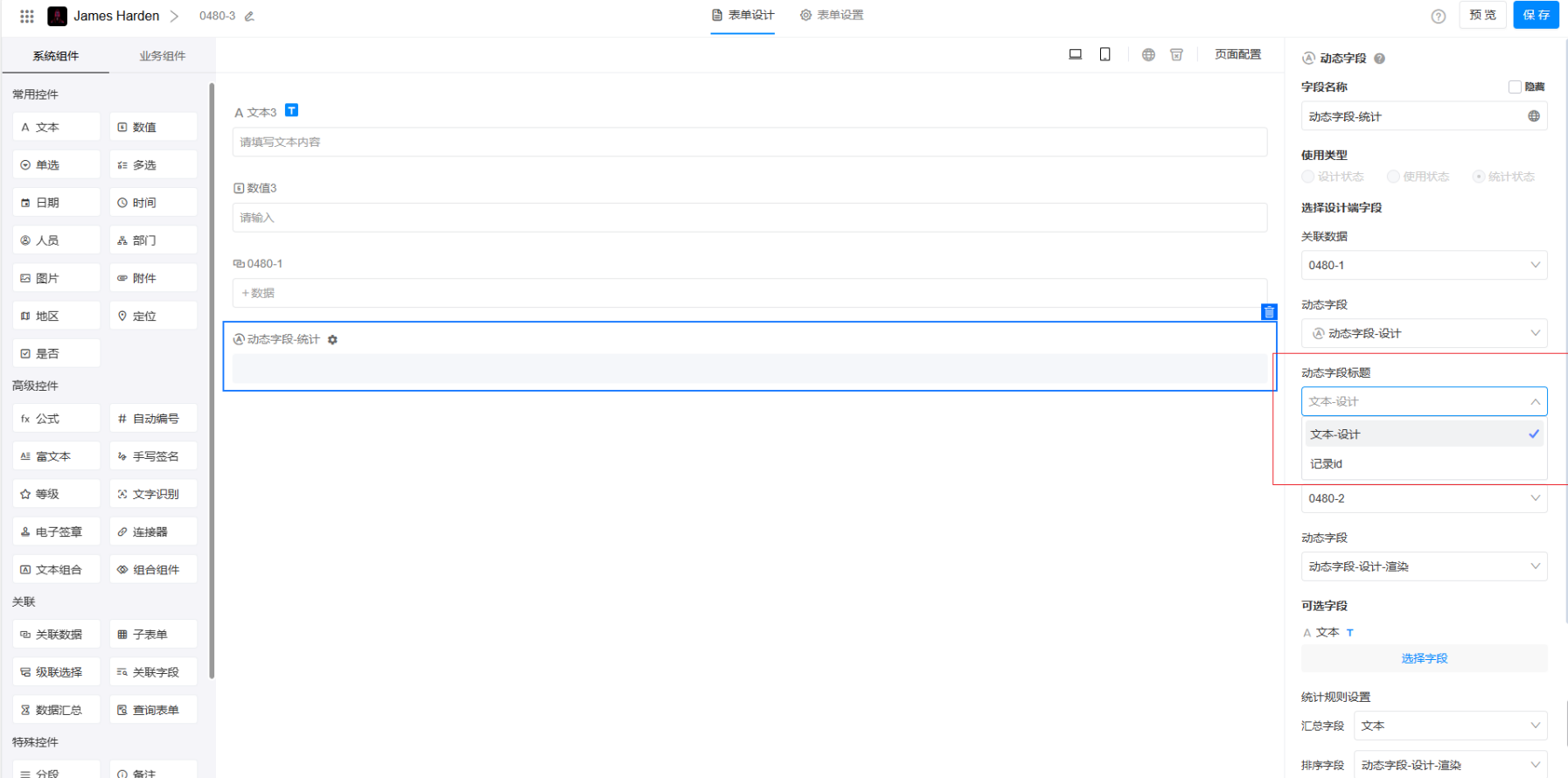Click the clear canvas trash icon in toolbar

(x=1176, y=54)
